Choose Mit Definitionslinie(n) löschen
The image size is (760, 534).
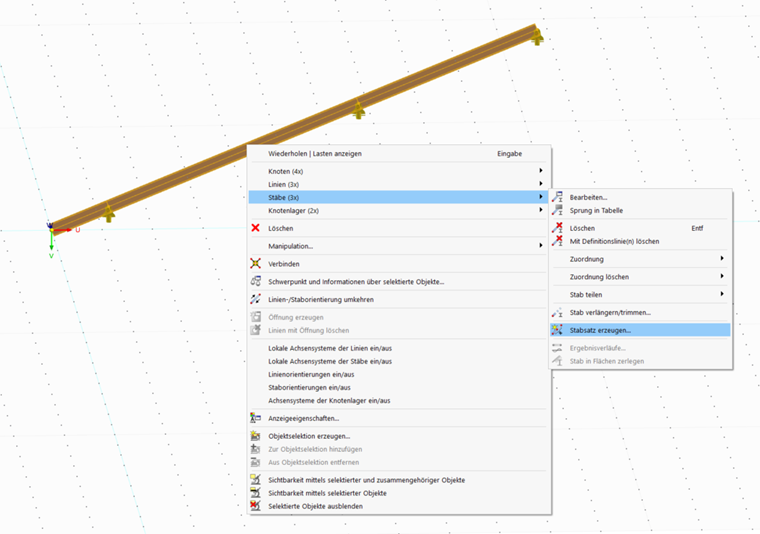tap(640, 241)
